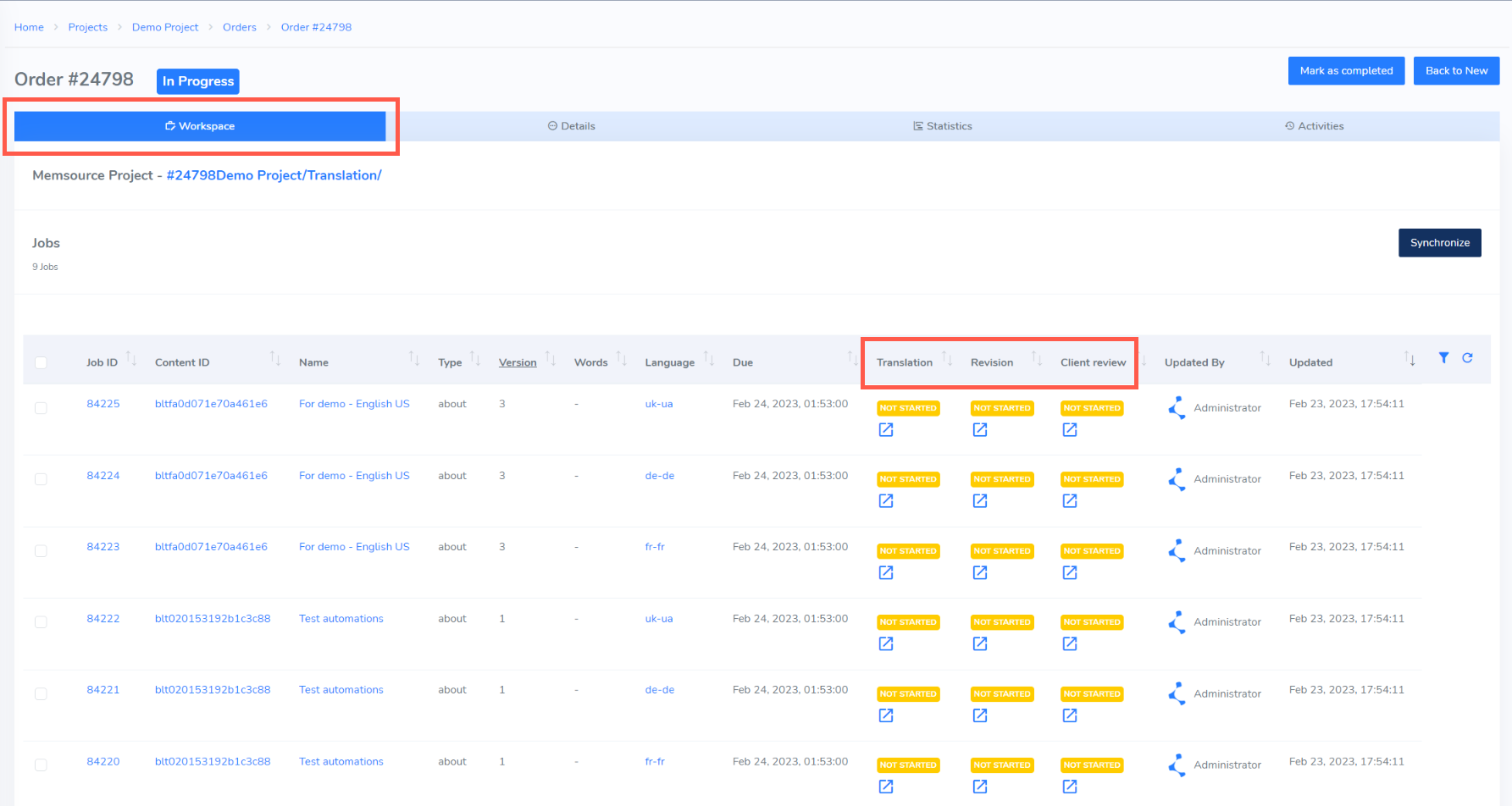This screenshot has height=806, width=1512.
Task: Click Back to New button
Action: tap(1456, 70)
